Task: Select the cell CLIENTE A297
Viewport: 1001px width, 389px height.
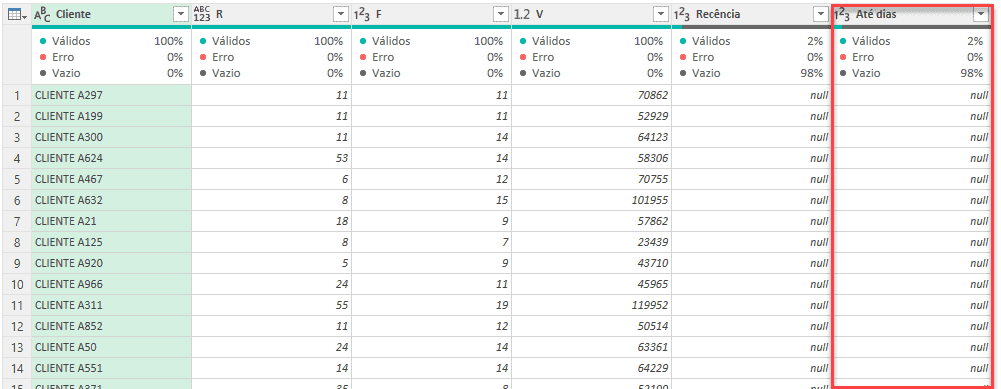Action: 111,95
